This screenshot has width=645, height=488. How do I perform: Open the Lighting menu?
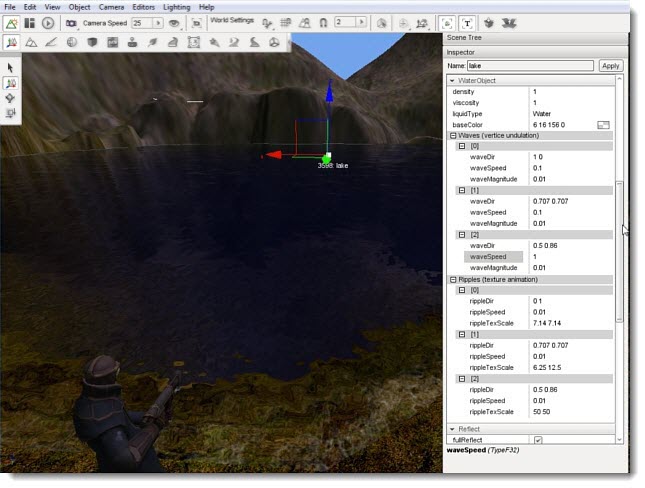click(x=176, y=7)
